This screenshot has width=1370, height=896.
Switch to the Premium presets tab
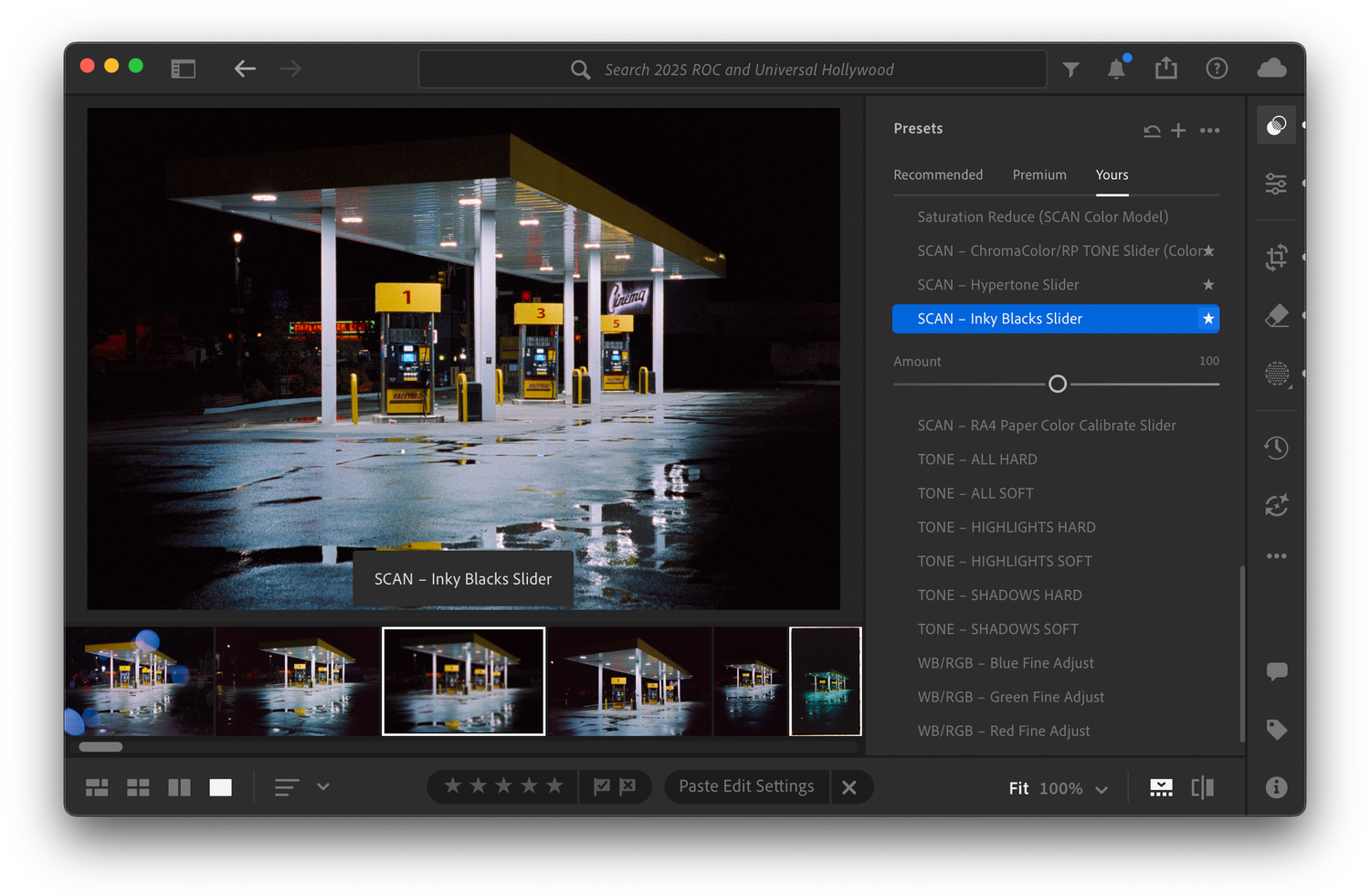point(1038,174)
